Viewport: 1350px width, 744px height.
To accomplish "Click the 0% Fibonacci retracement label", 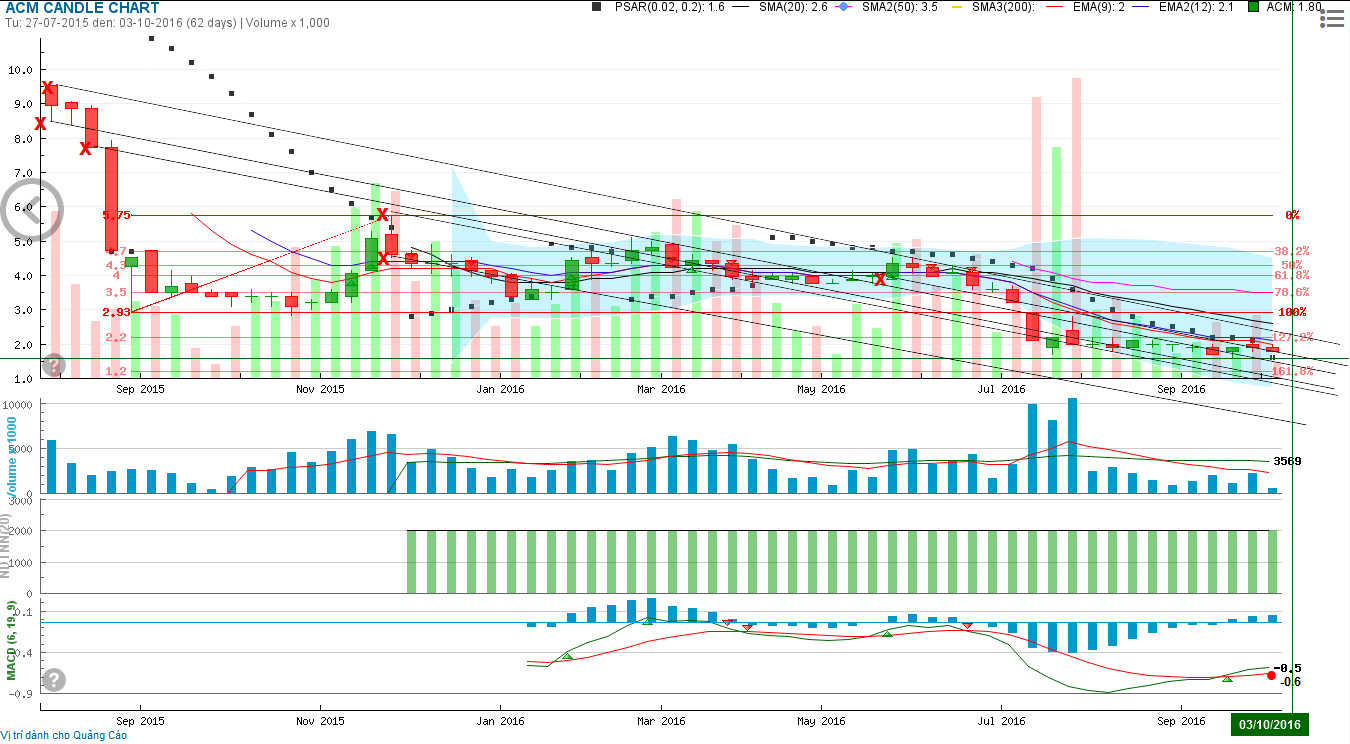I will (1292, 215).
